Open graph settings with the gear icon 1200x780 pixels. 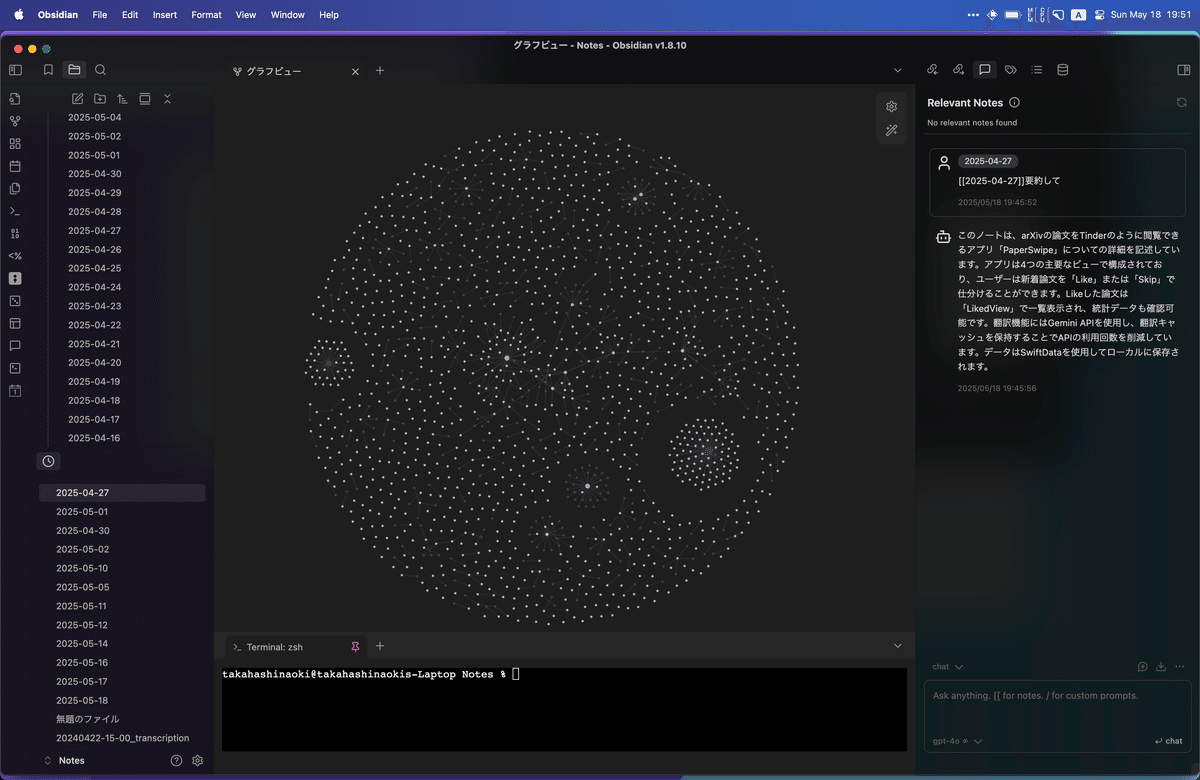pyautogui.click(x=891, y=105)
